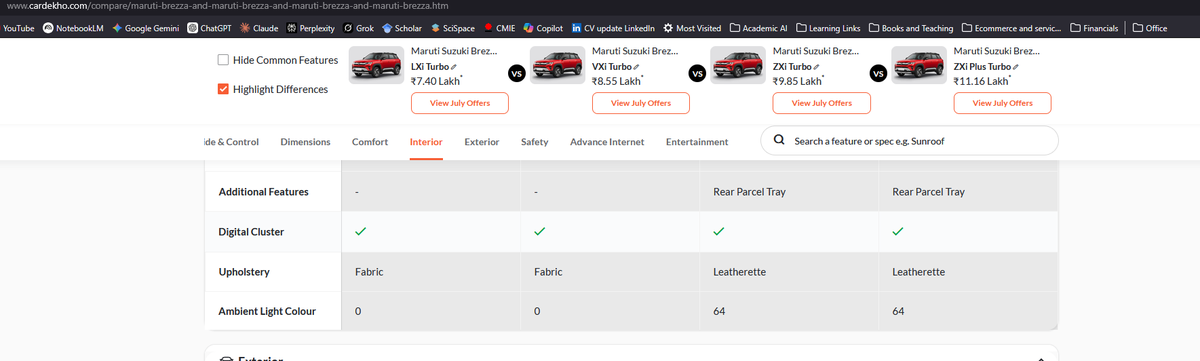Click View July Offers for VXi Turbo
The height and width of the screenshot is (361, 1200).
(640, 103)
